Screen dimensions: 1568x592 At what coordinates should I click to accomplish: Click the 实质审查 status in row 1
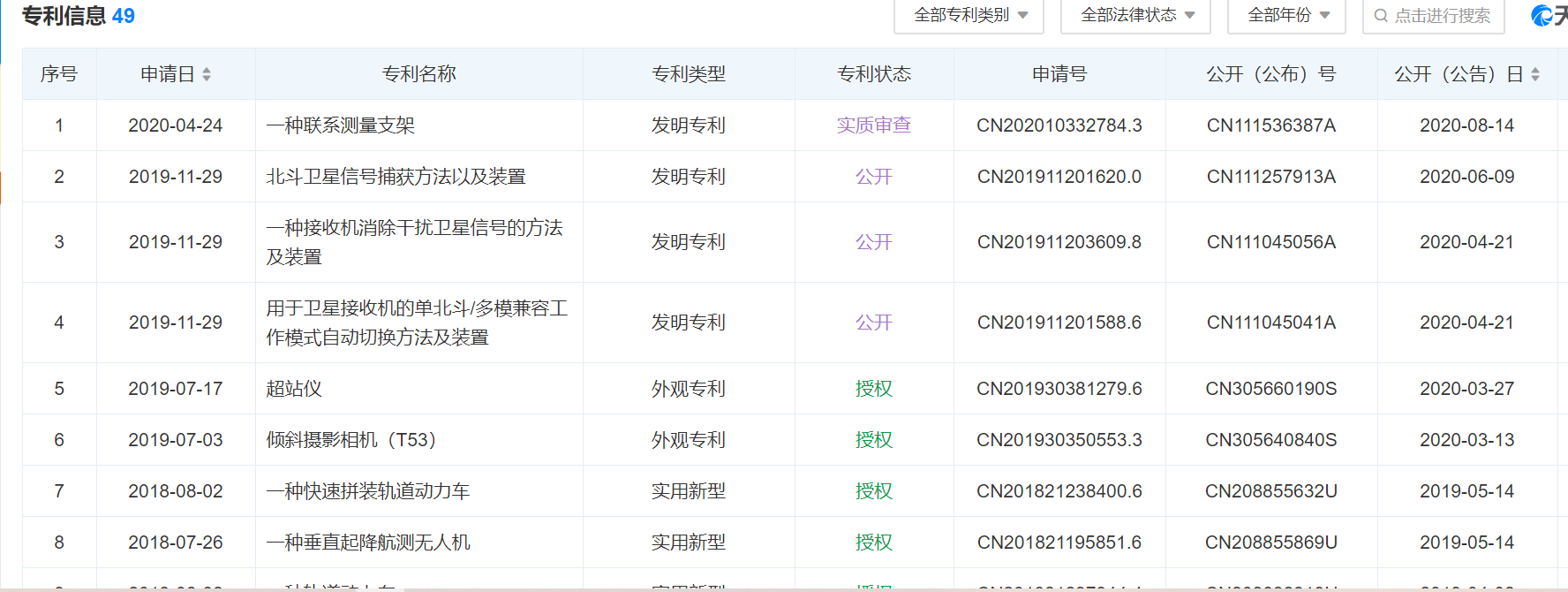(873, 125)
